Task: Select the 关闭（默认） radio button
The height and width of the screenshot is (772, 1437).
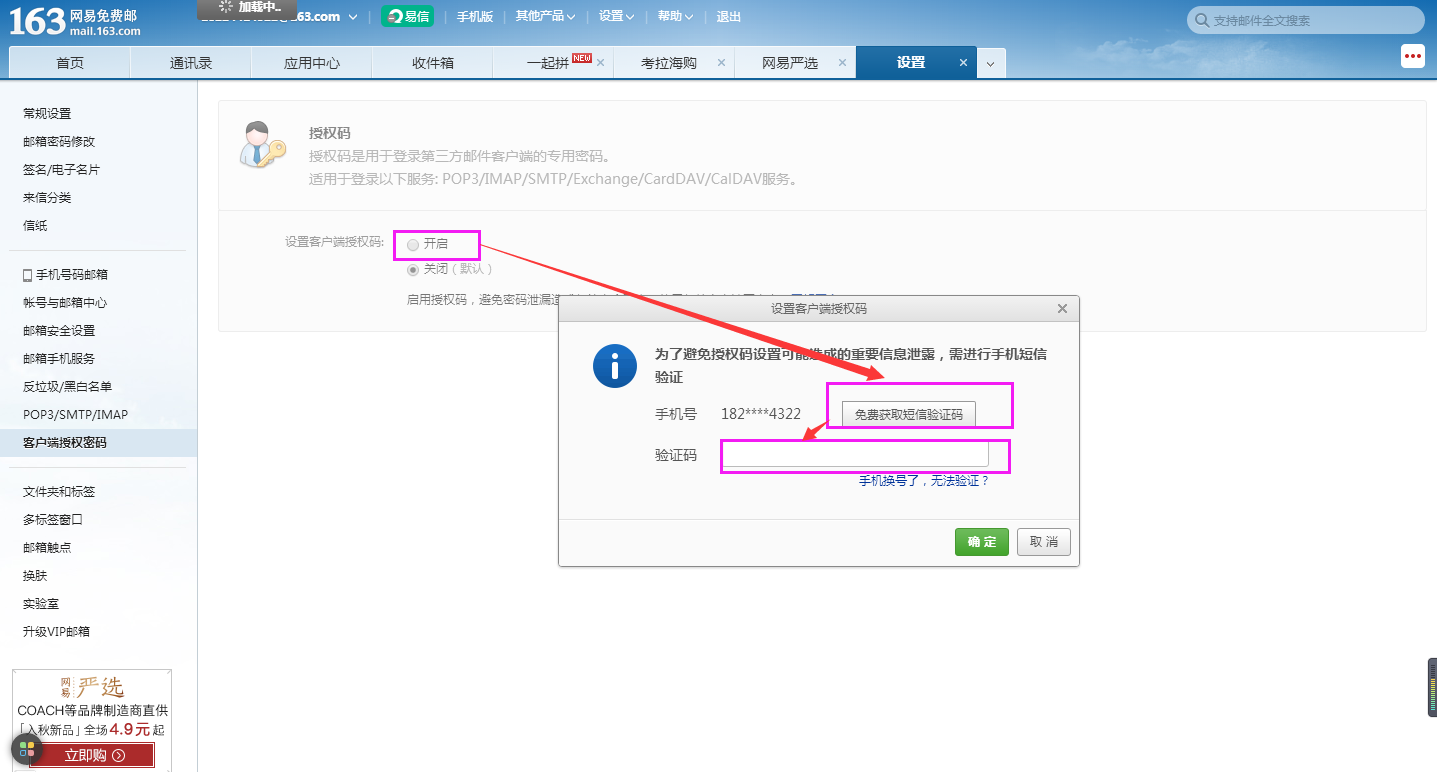Action: (413, 270)
